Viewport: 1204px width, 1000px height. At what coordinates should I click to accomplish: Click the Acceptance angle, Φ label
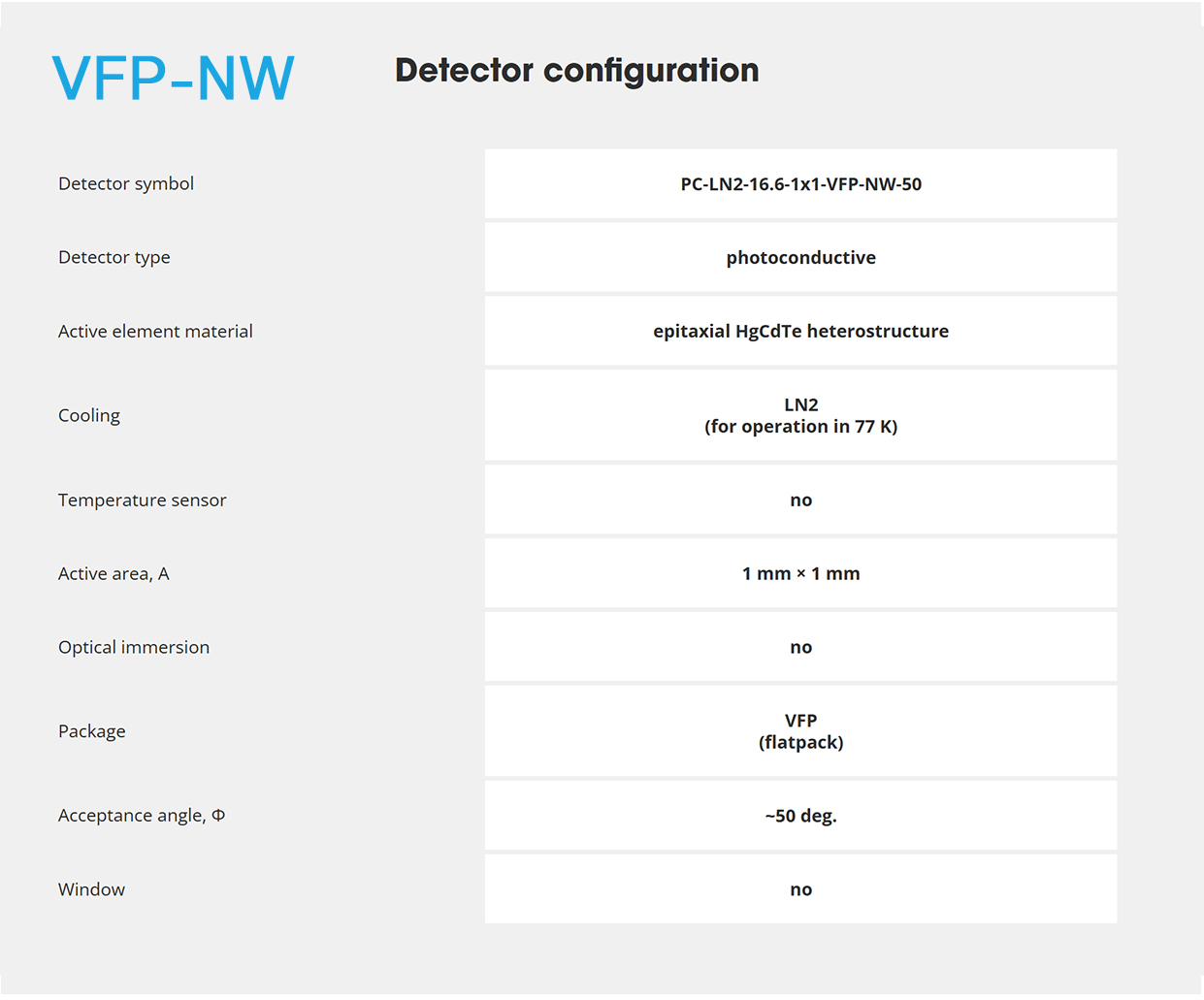(x=142, y=816)
